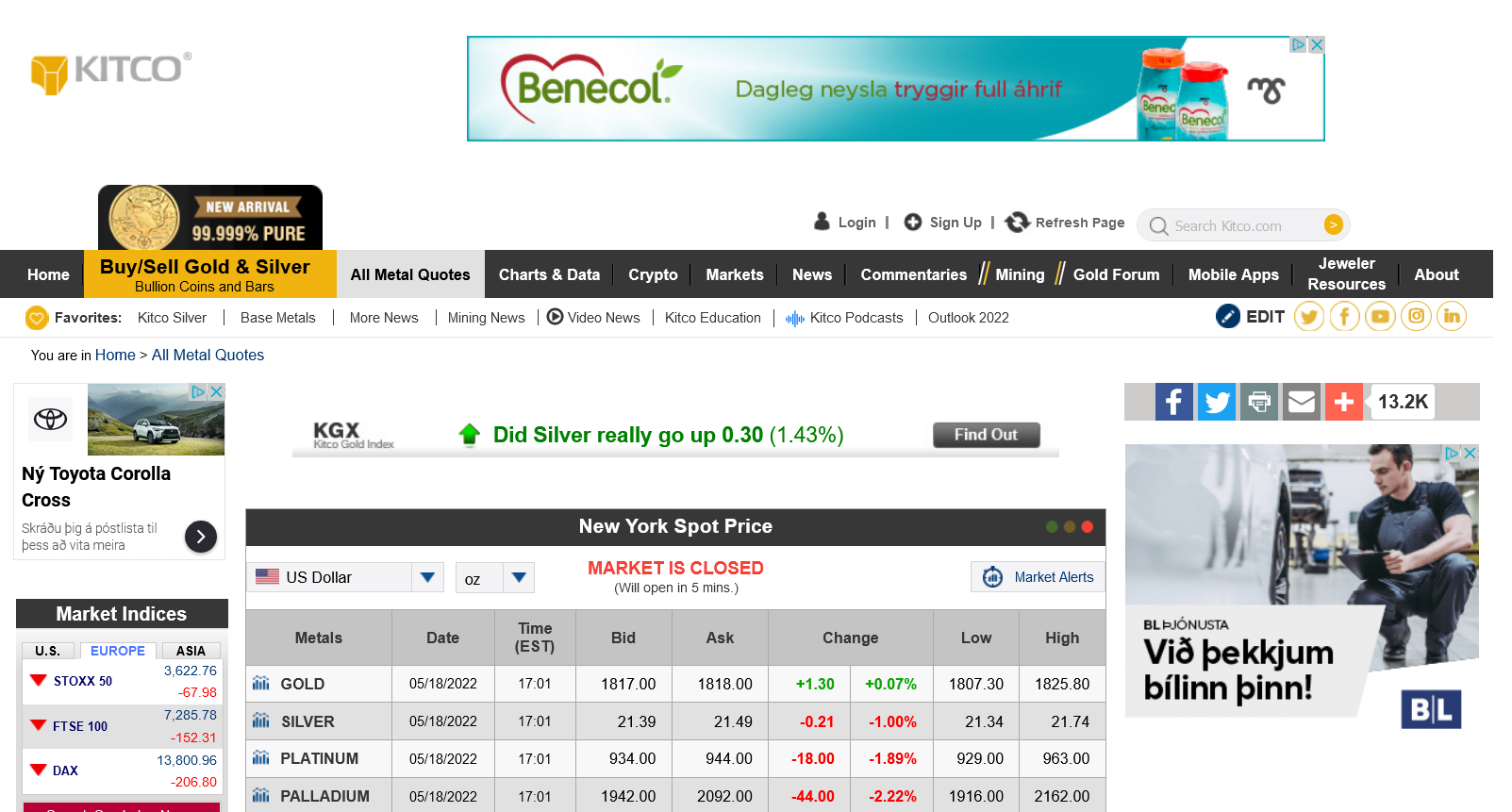Screen dimensions: 1512x812
Task: Click the red dot in Spot Price header
Action: [1087, 526]
